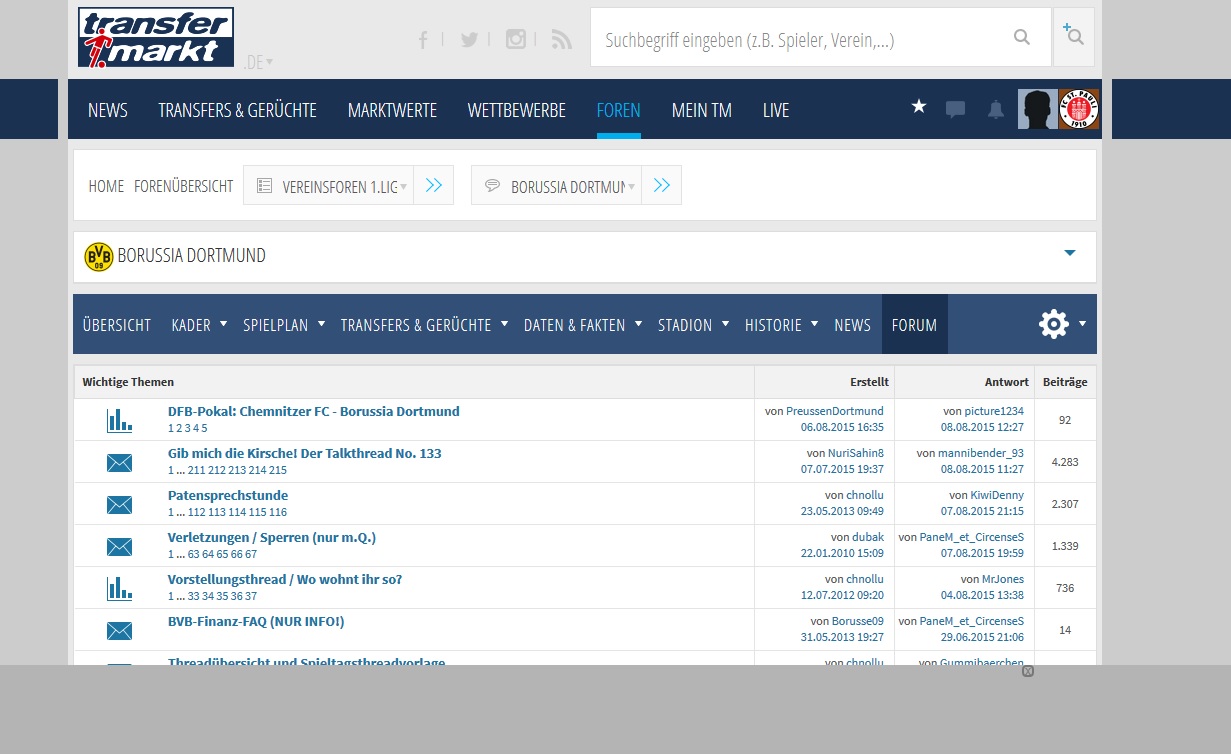Viewport: 1231px width, 754px height.
Task: Click the Transfermarkt logo
Action: (x=156, y=37)
